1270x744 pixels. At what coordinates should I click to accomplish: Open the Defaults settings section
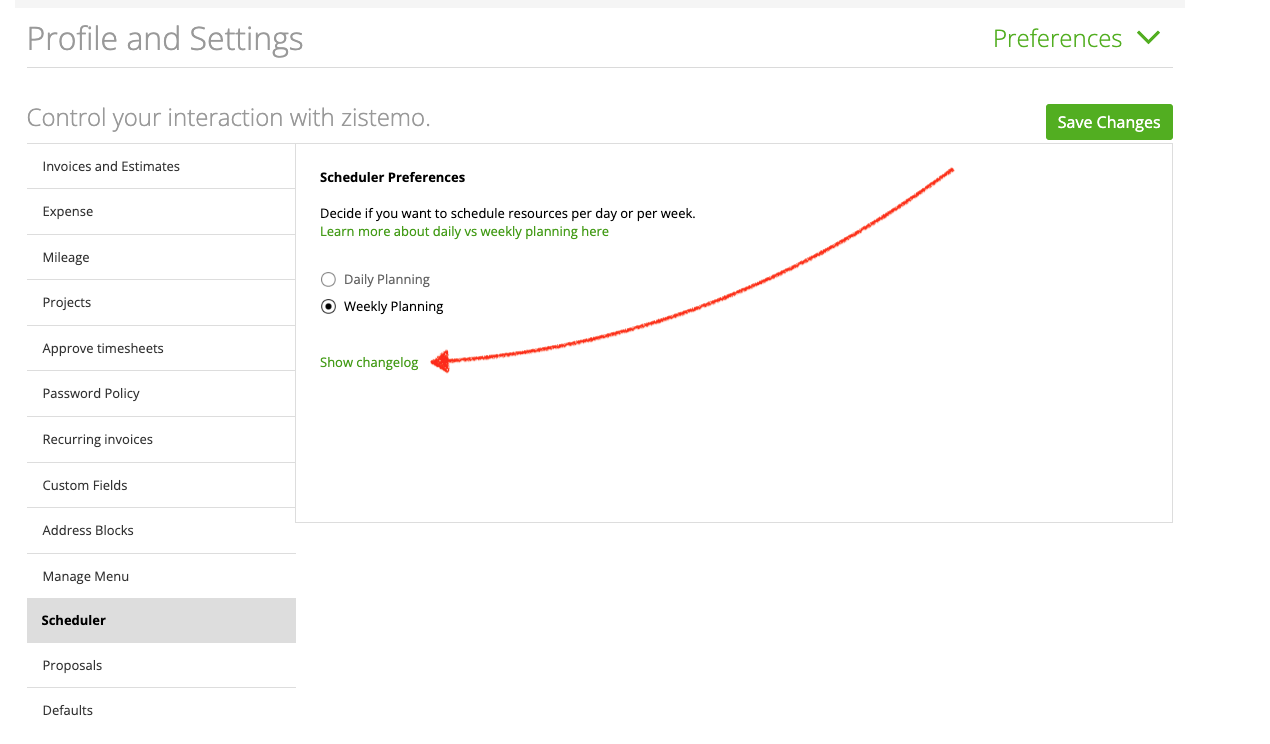(x=67, y=710)
